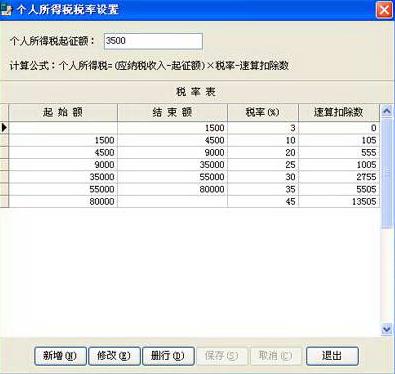Click the vertical scrollbar thumb
The image size is (395, 374).
click(x=387, y=173)
